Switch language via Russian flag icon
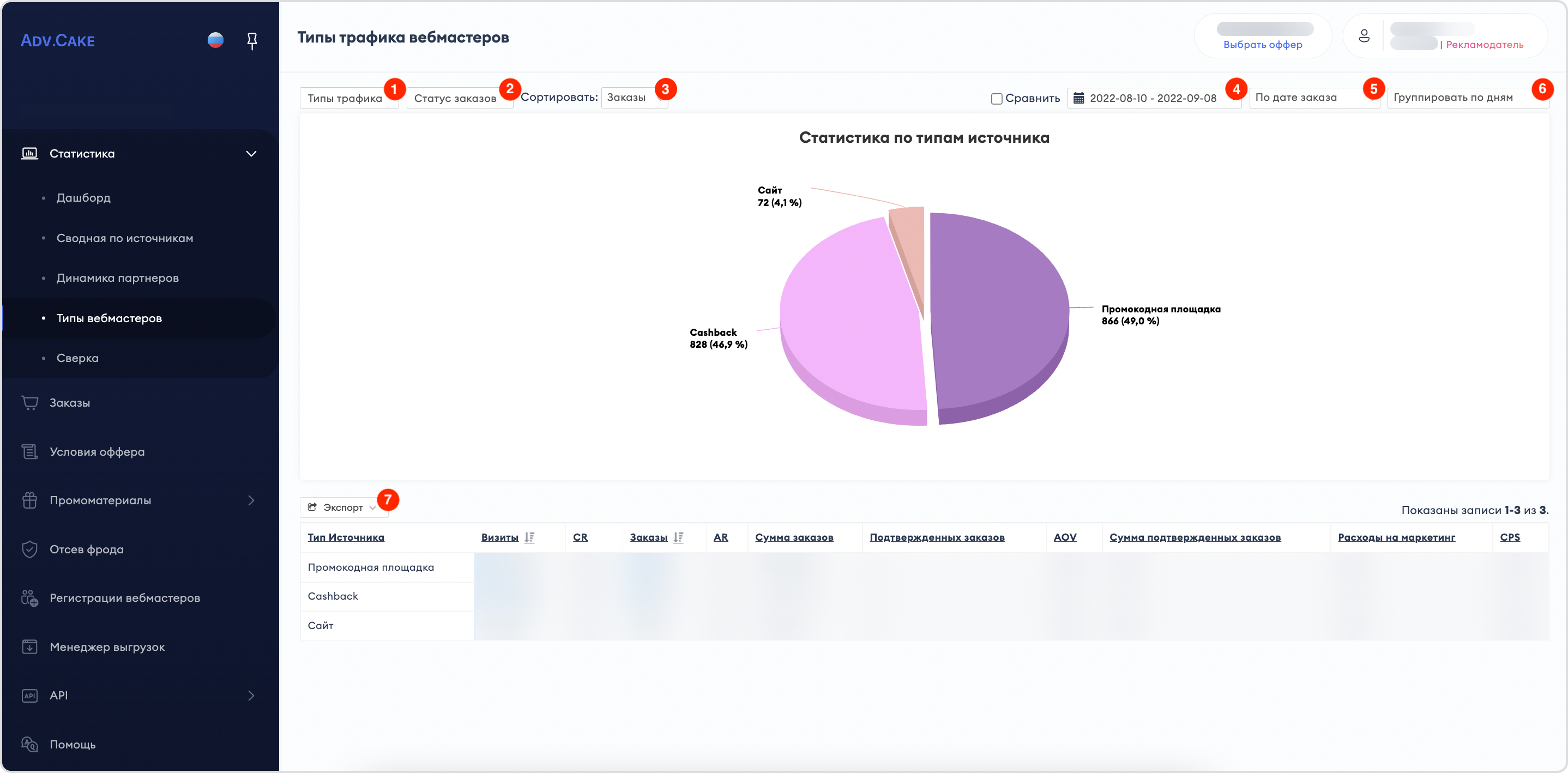The image size is (1568, 773). tap(215, 40)
